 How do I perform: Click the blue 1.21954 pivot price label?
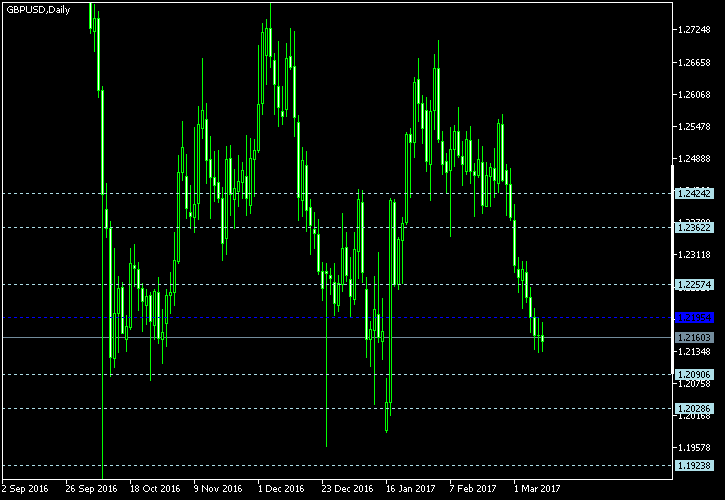tap(694, 317)
